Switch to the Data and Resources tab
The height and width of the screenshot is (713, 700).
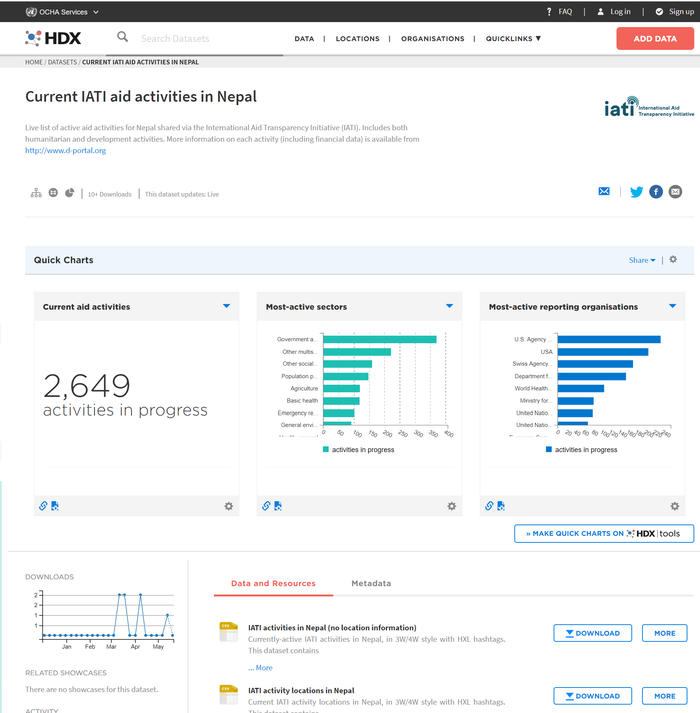click(273, 583)
